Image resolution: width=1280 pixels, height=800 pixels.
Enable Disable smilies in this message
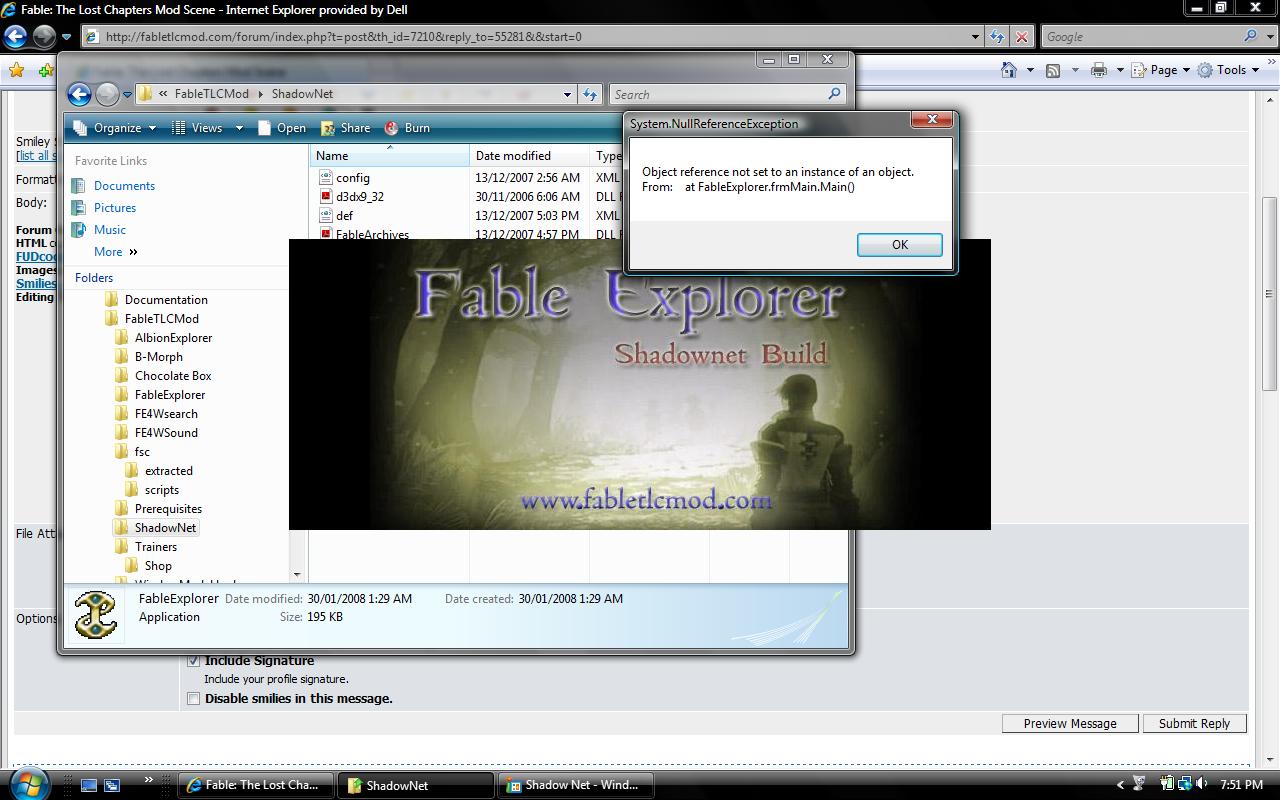194,699
